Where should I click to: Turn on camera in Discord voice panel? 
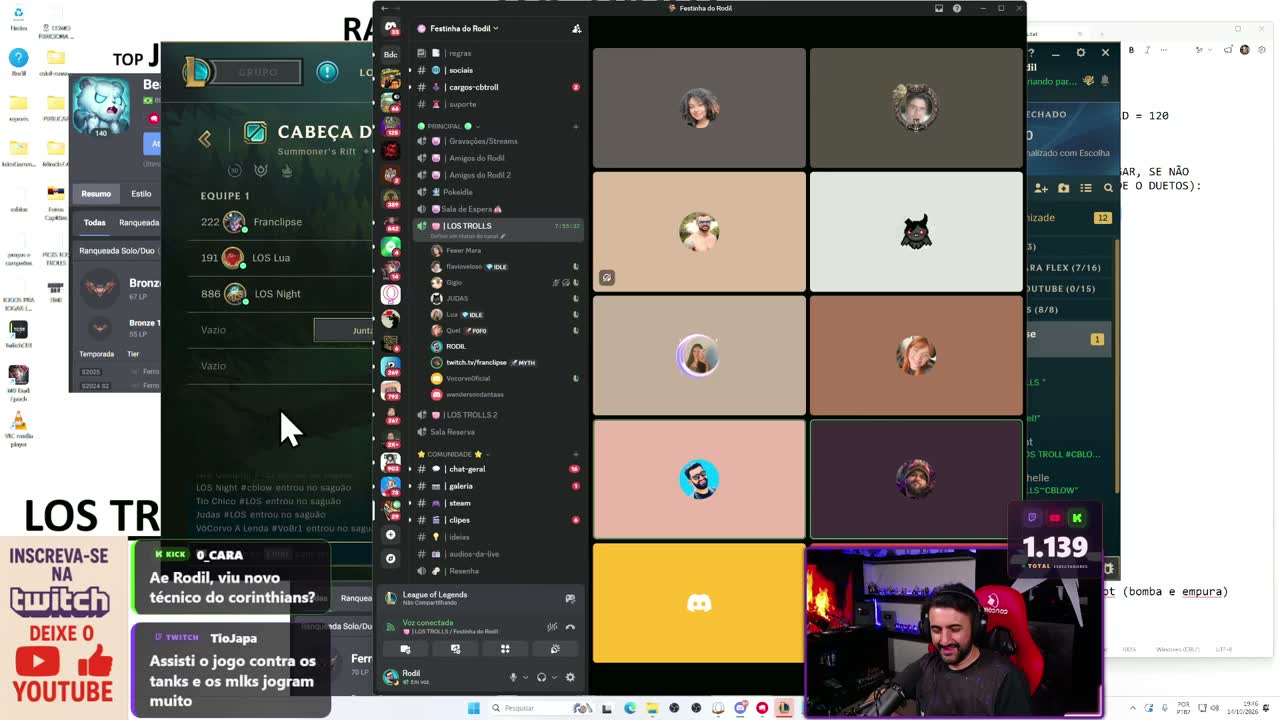coord(405,649)
